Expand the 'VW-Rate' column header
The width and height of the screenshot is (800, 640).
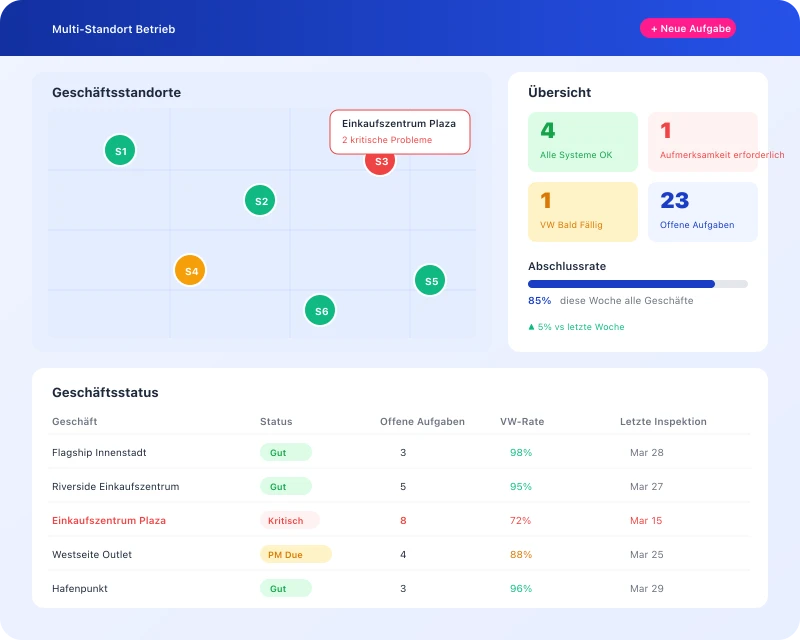tap(521, 421)
